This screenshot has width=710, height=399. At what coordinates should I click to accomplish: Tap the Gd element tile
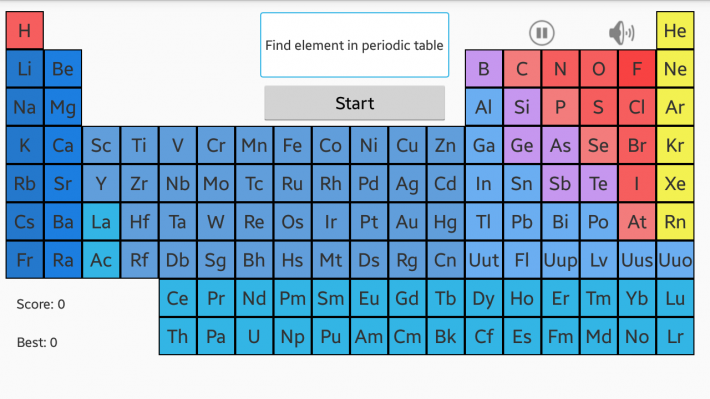407,298
